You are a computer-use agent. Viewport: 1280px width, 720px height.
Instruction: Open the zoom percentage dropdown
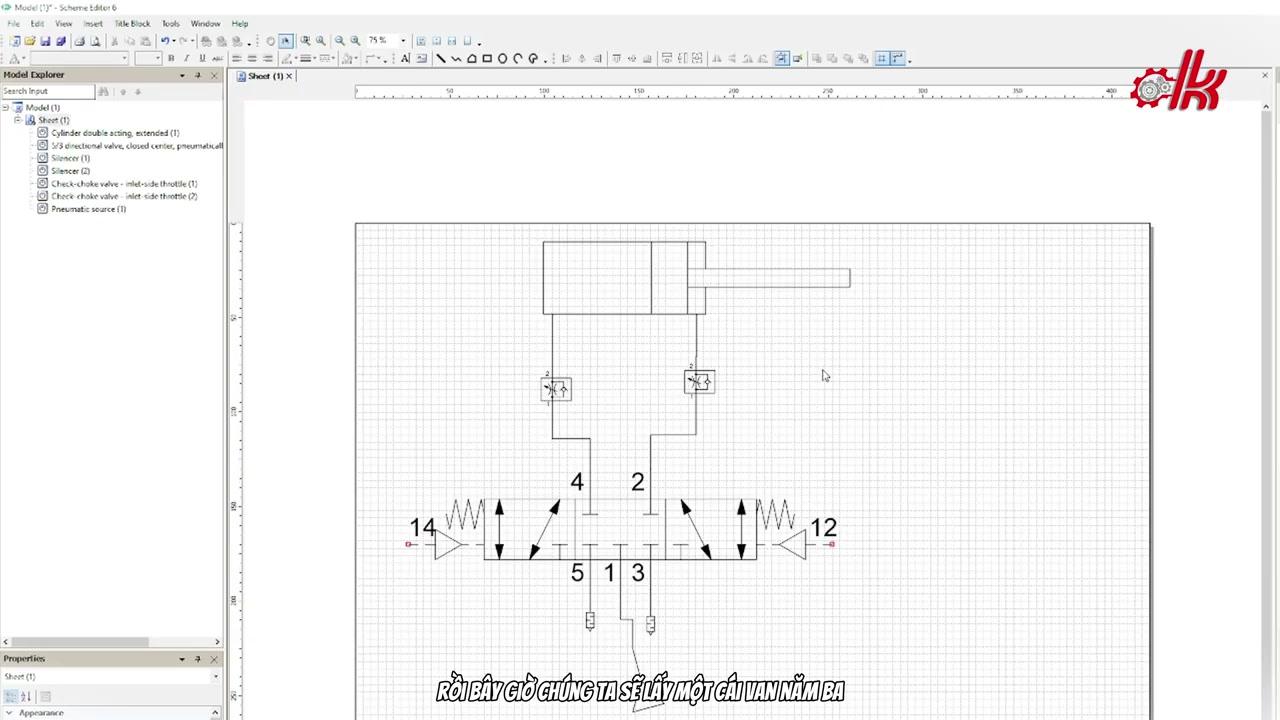pyautogui.click(x=403, y=41)
